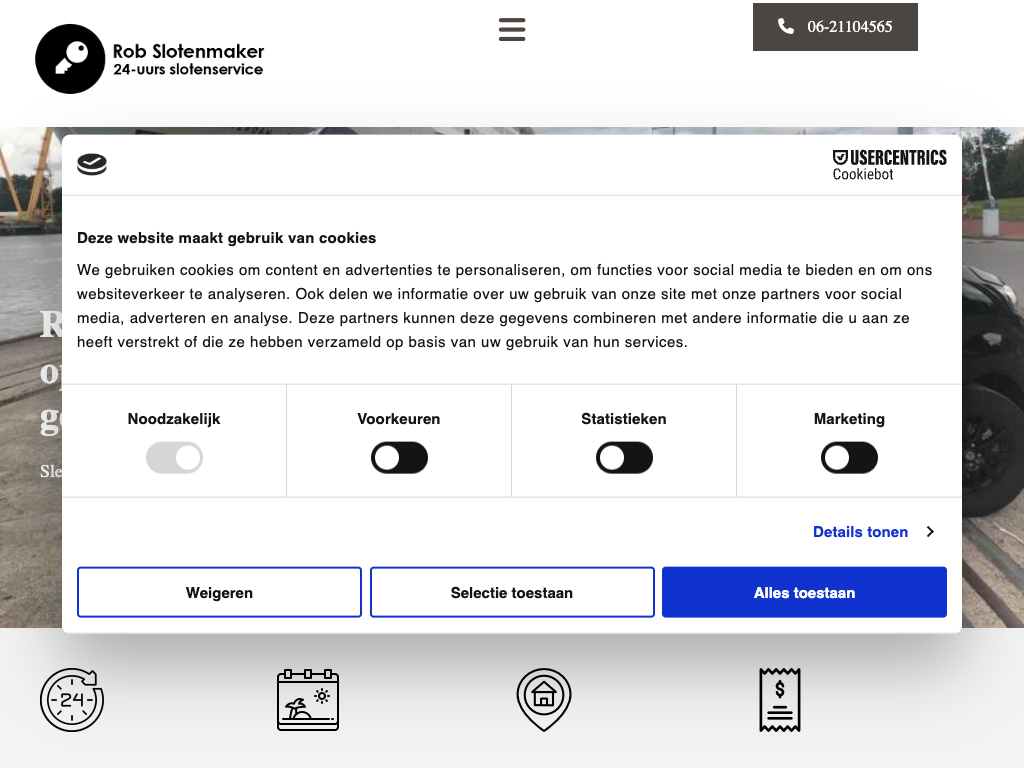The height and width of the screenshot is (768, 1024).
Task: Click the chevron next to Details tonen
Action: point(930,532)
